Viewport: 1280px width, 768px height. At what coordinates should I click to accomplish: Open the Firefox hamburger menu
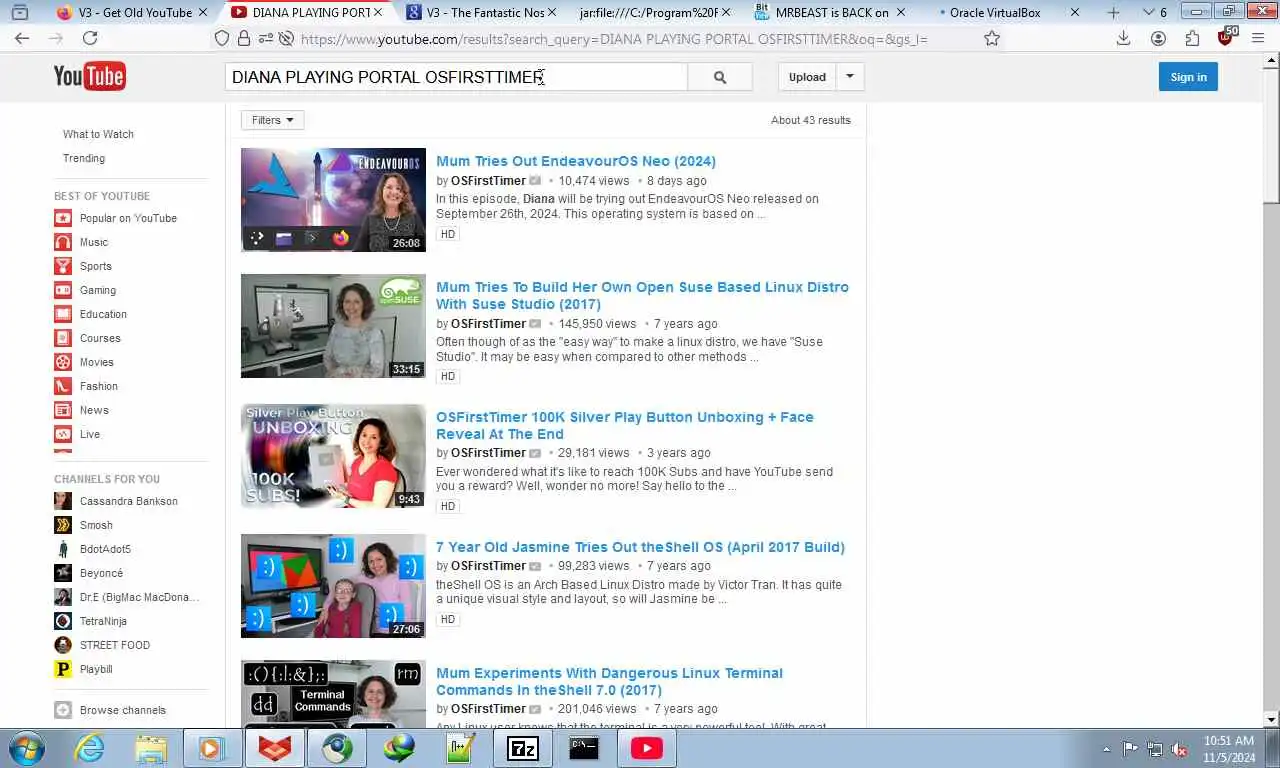[1260, 38]
